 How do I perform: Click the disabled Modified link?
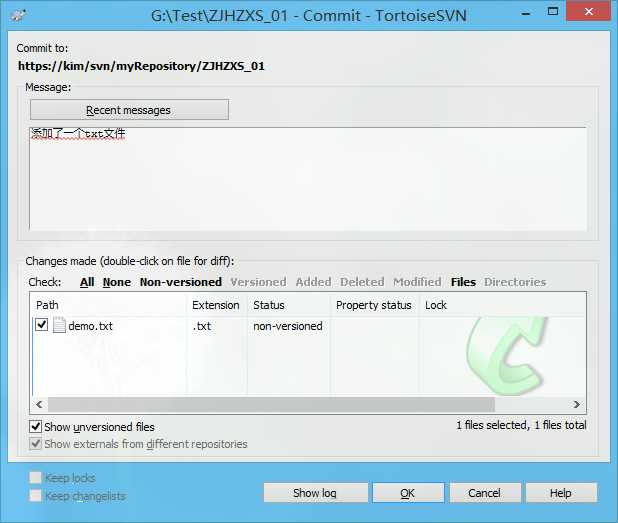point(417,282)
